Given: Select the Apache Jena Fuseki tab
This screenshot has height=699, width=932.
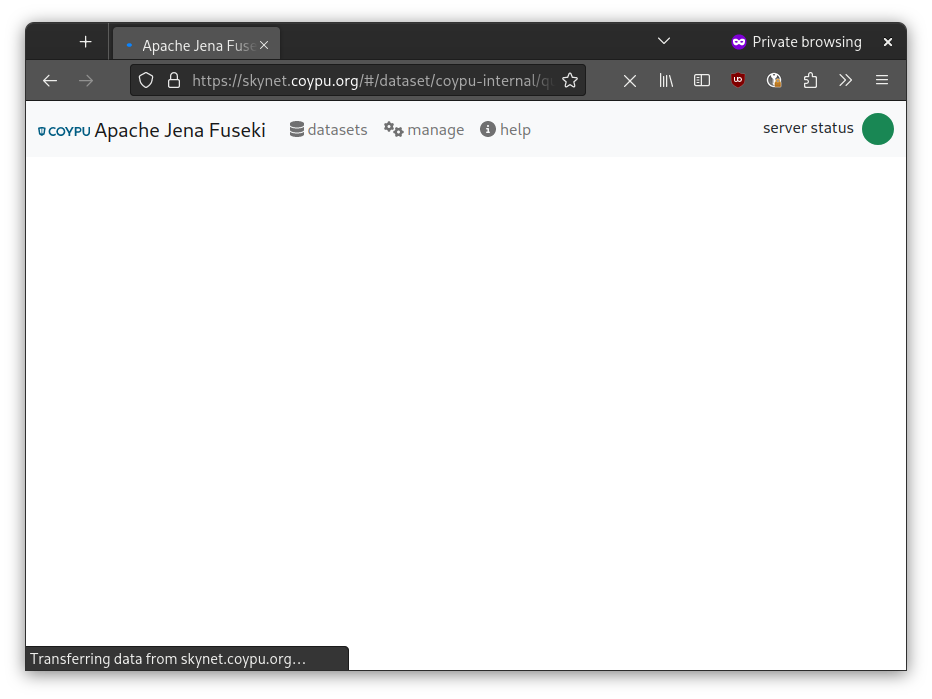Looking at the screenshot, I should point(196,45).
